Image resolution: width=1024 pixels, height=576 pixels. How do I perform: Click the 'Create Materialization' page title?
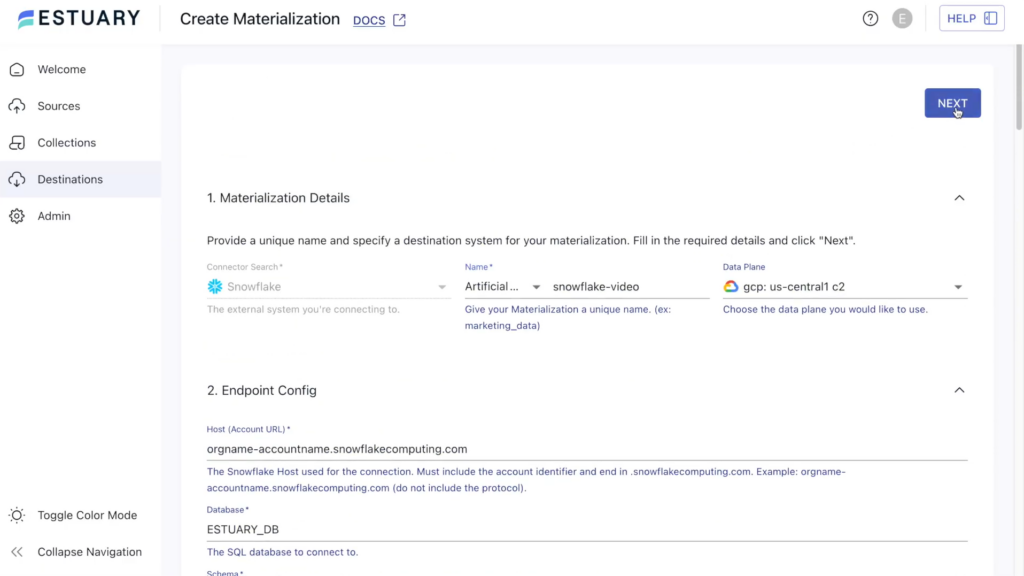tap(260, 19)
